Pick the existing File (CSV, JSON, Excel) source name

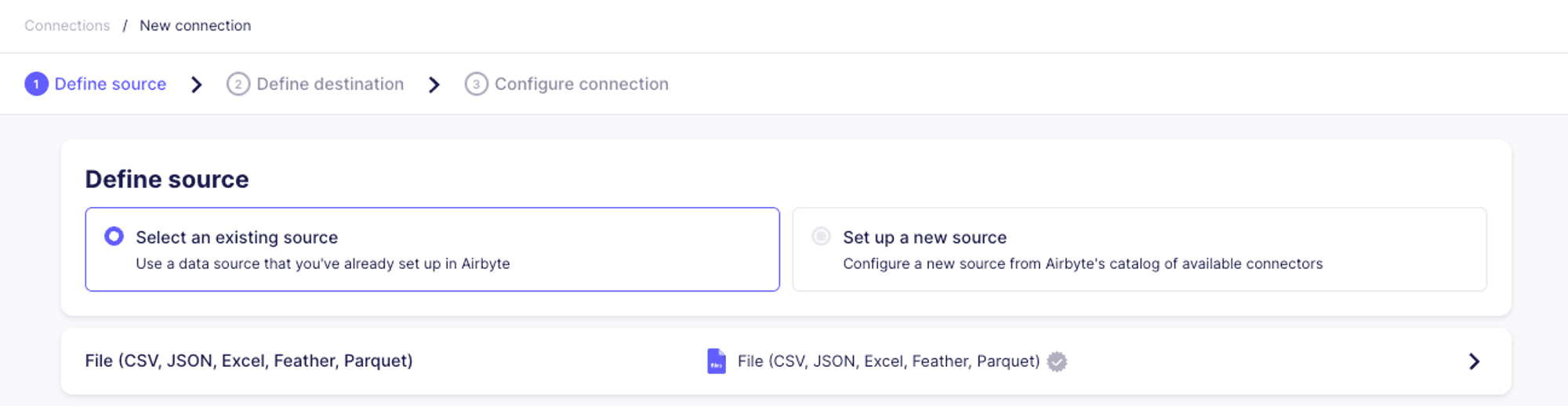click(249, 361)
